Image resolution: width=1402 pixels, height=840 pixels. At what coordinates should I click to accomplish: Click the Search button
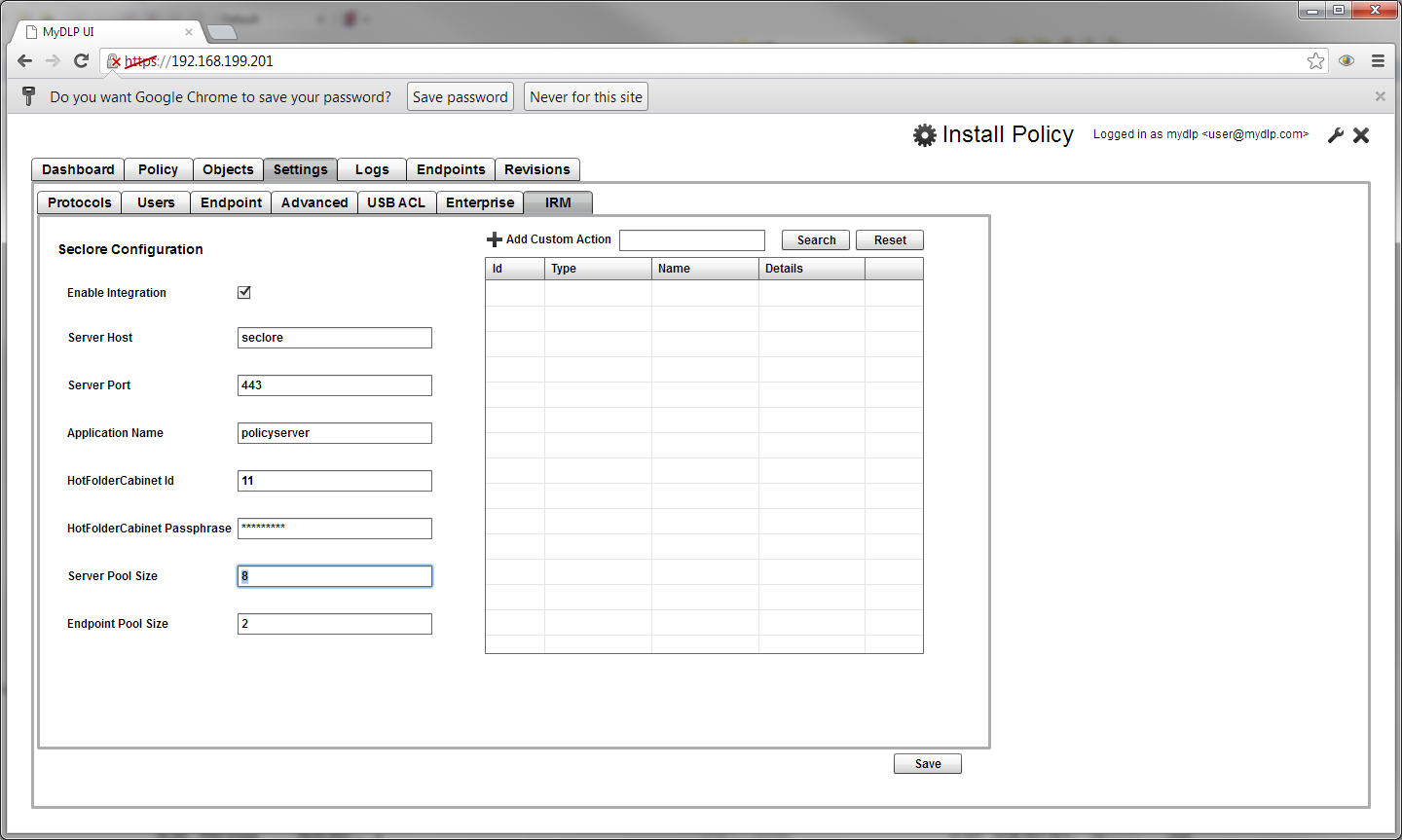[816, 240]
